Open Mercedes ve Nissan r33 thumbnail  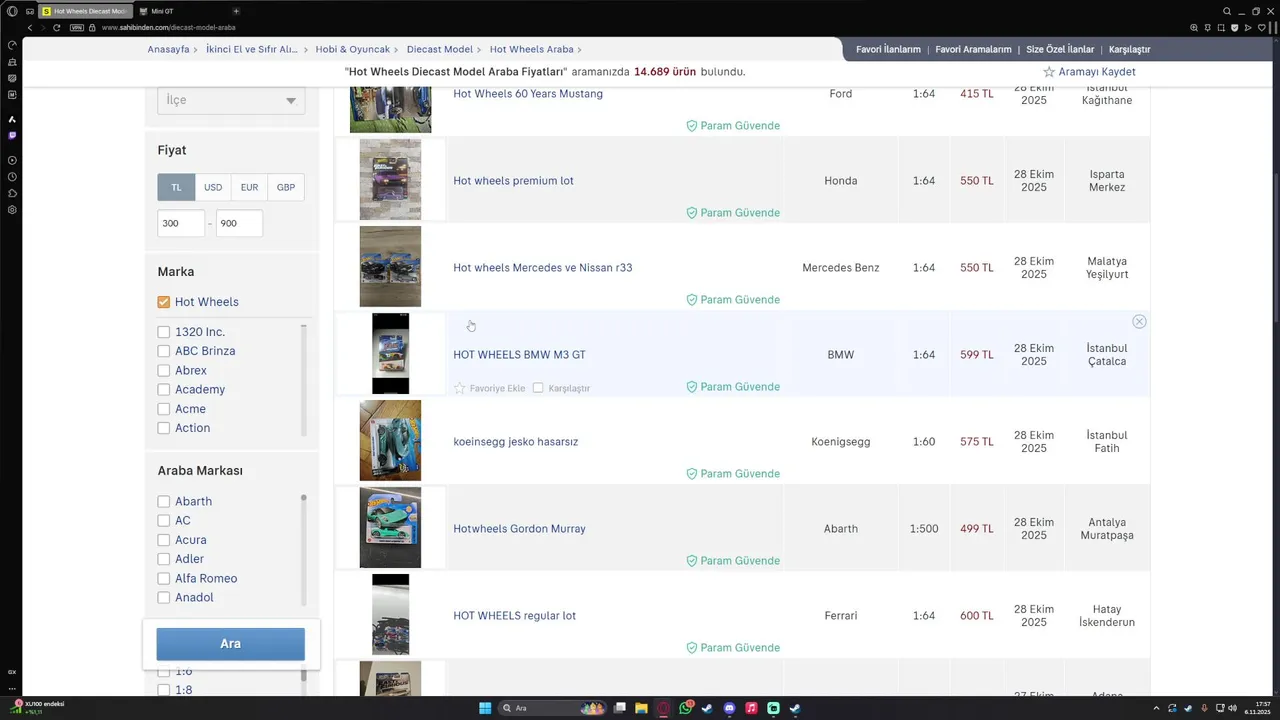click(390, 267)
